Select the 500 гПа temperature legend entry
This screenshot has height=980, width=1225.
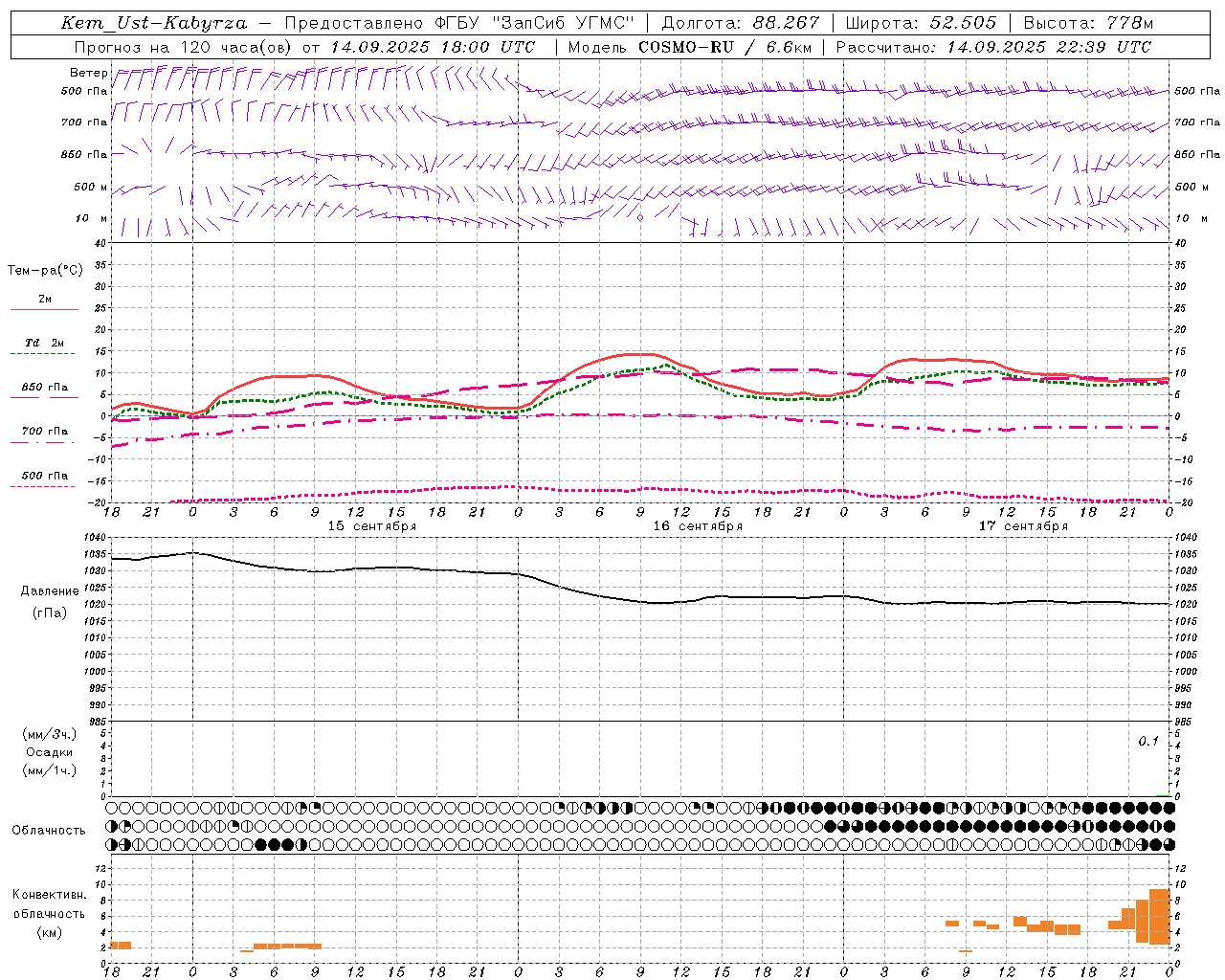pyautogui.click(x=45, y=476)
